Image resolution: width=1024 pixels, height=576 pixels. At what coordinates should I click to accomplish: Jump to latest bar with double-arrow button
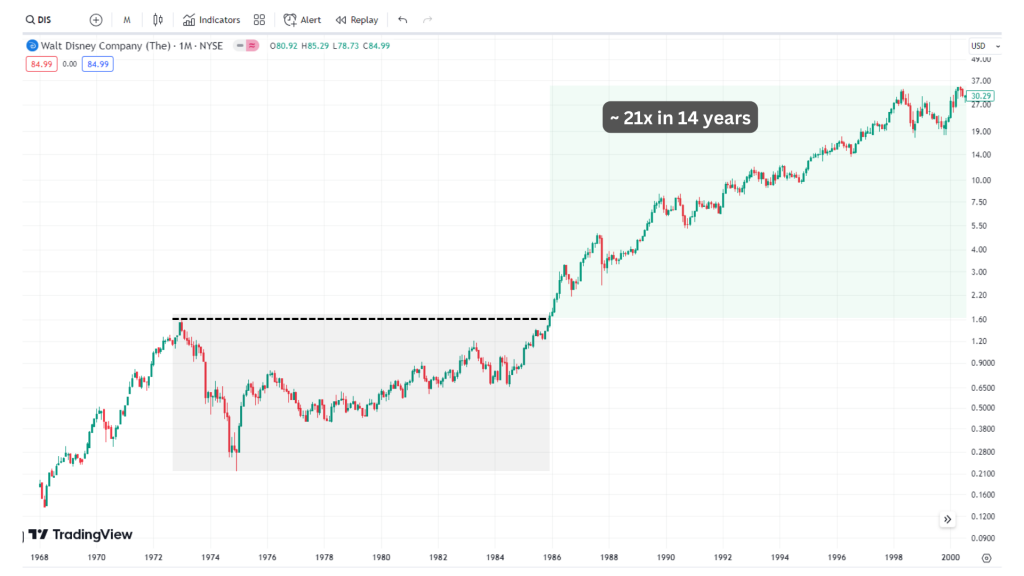(x=948, y=519)
